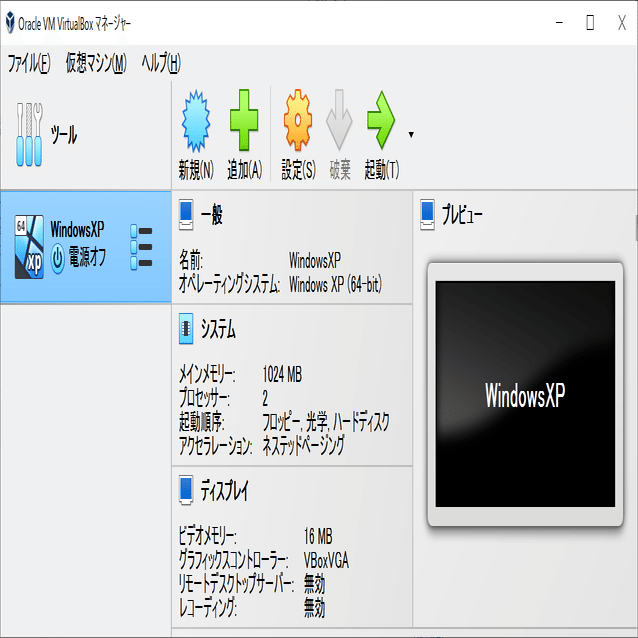The width and height of the screenshot is (638, 638).
Task: Open dropdown arrow next to 起動(T)
Action: (x=411, y=135)
